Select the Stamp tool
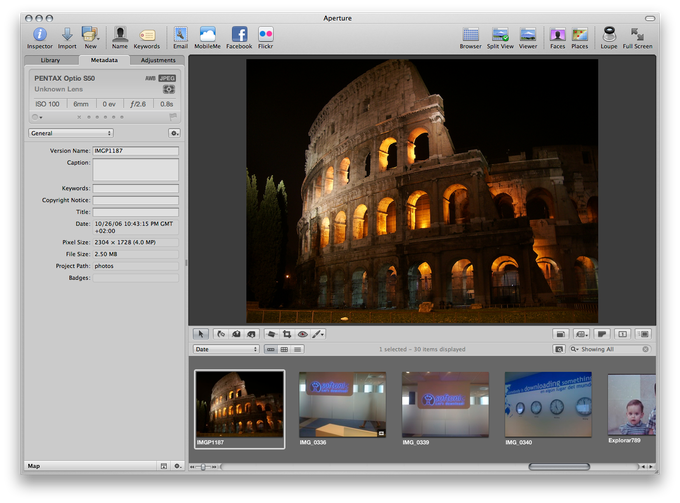Image resolution: width=680 pixels, height=503 pixels. click(x=252, y=334)
